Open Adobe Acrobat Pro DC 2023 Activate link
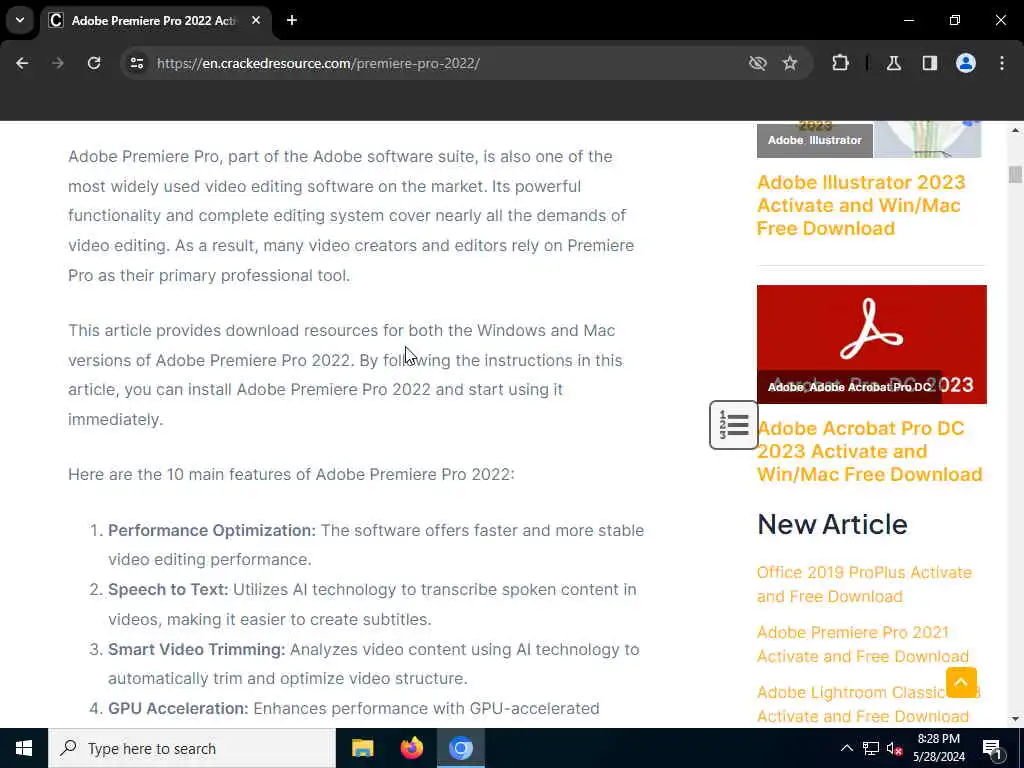 pyautogui.click(x=869, y=451)
